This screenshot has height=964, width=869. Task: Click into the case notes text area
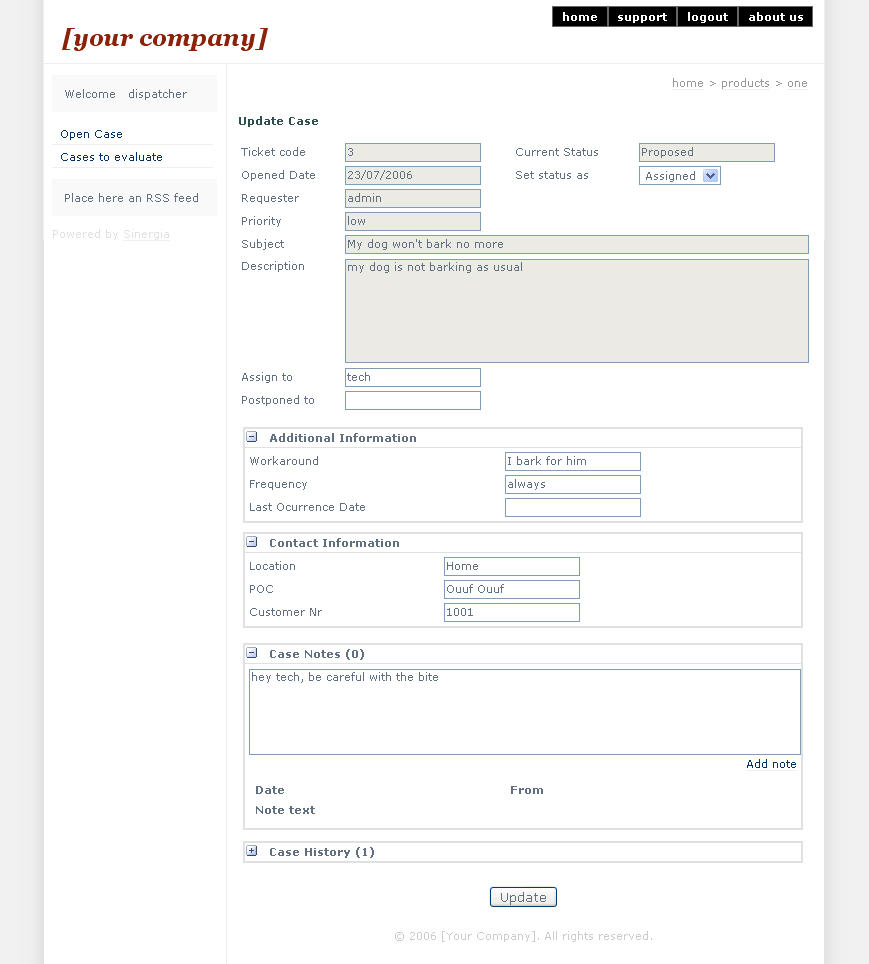[524, 712]
